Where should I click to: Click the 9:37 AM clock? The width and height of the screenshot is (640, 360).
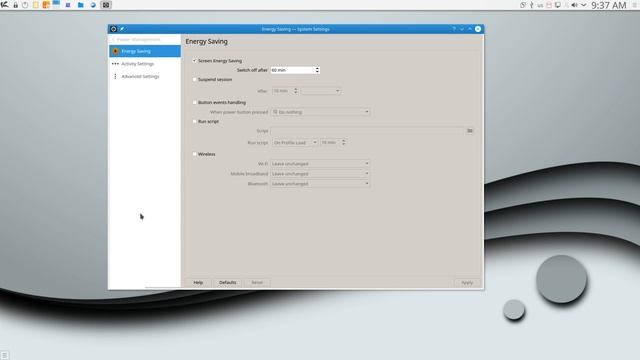[x=609, y=5]
